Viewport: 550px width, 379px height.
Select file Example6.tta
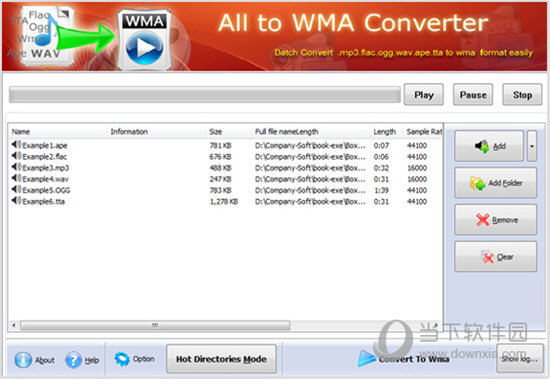(x=43, y=201)
